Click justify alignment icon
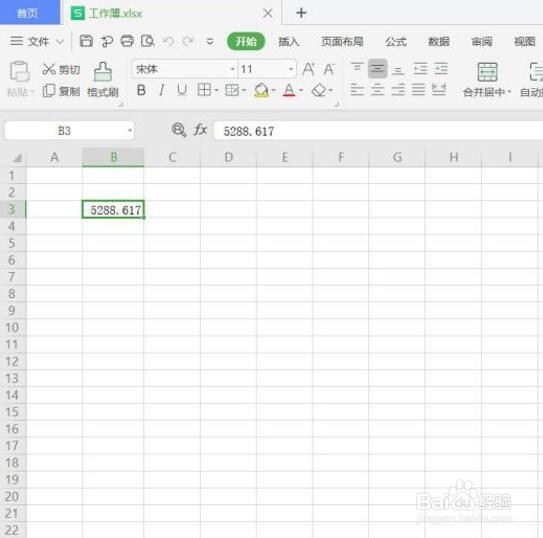The height and width of the screenshot is (538, 543). pos(418,90)
